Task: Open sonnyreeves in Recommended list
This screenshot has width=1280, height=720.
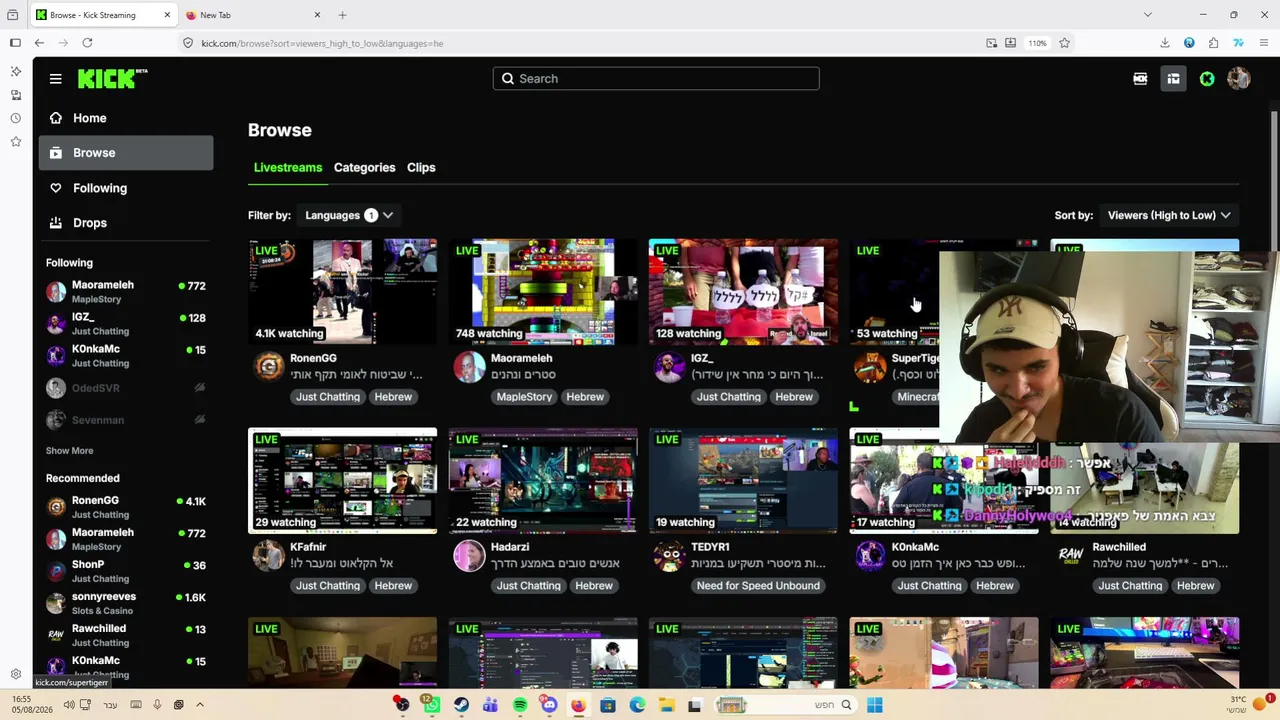Action: pyautogui.click(x=126, y=603)
